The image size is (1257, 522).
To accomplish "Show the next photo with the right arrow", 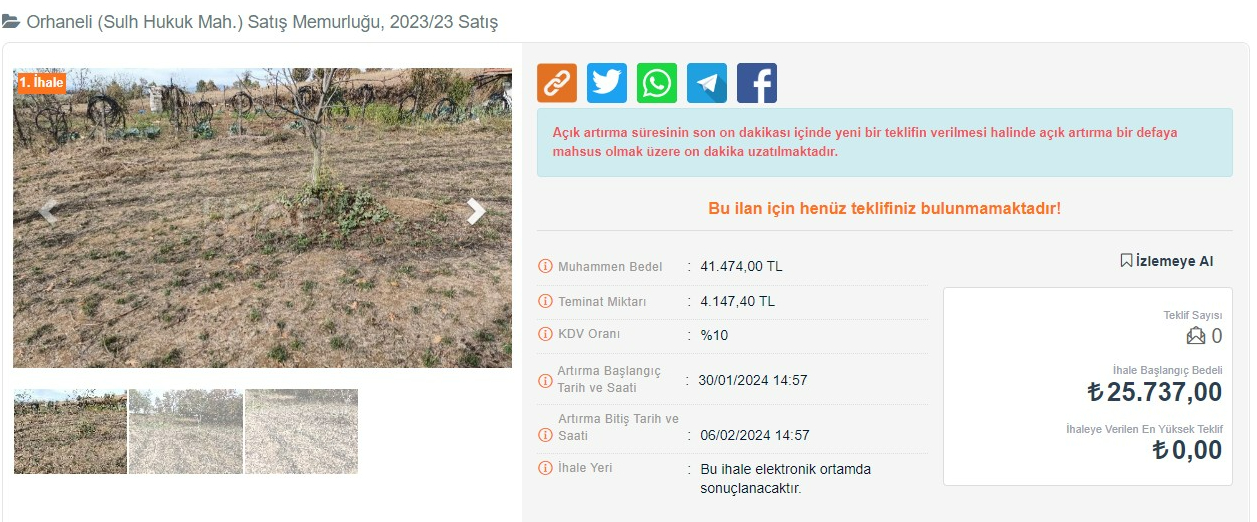I will [x=477, y=211].
